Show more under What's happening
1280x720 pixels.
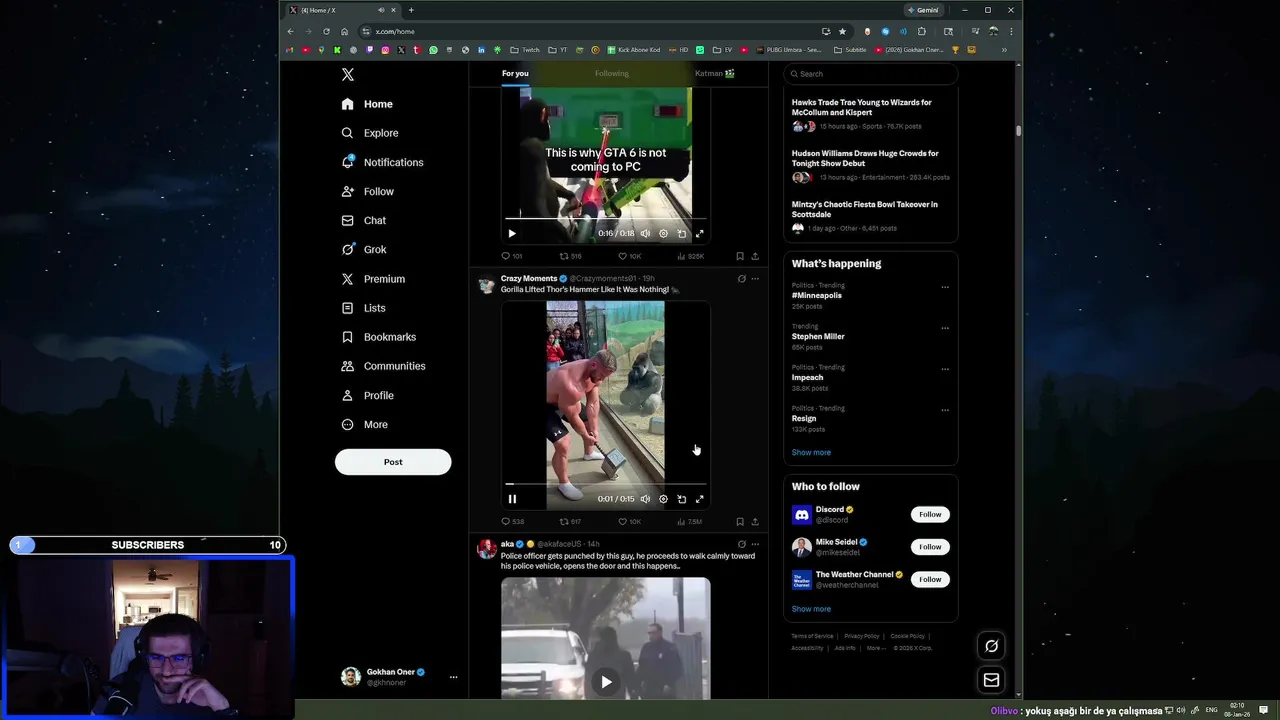click(x=811, y=452)
